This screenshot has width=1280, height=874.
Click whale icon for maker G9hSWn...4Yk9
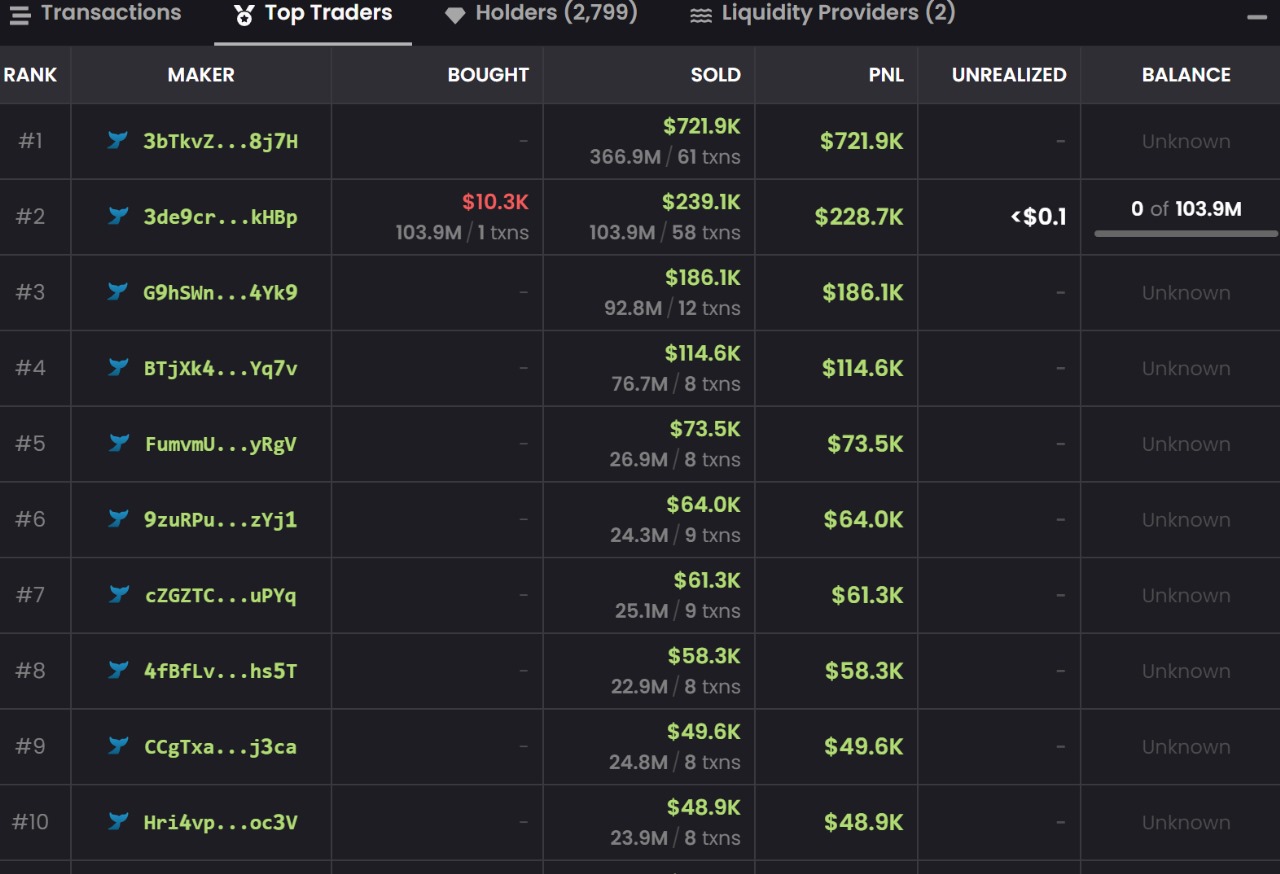point(118,292)
